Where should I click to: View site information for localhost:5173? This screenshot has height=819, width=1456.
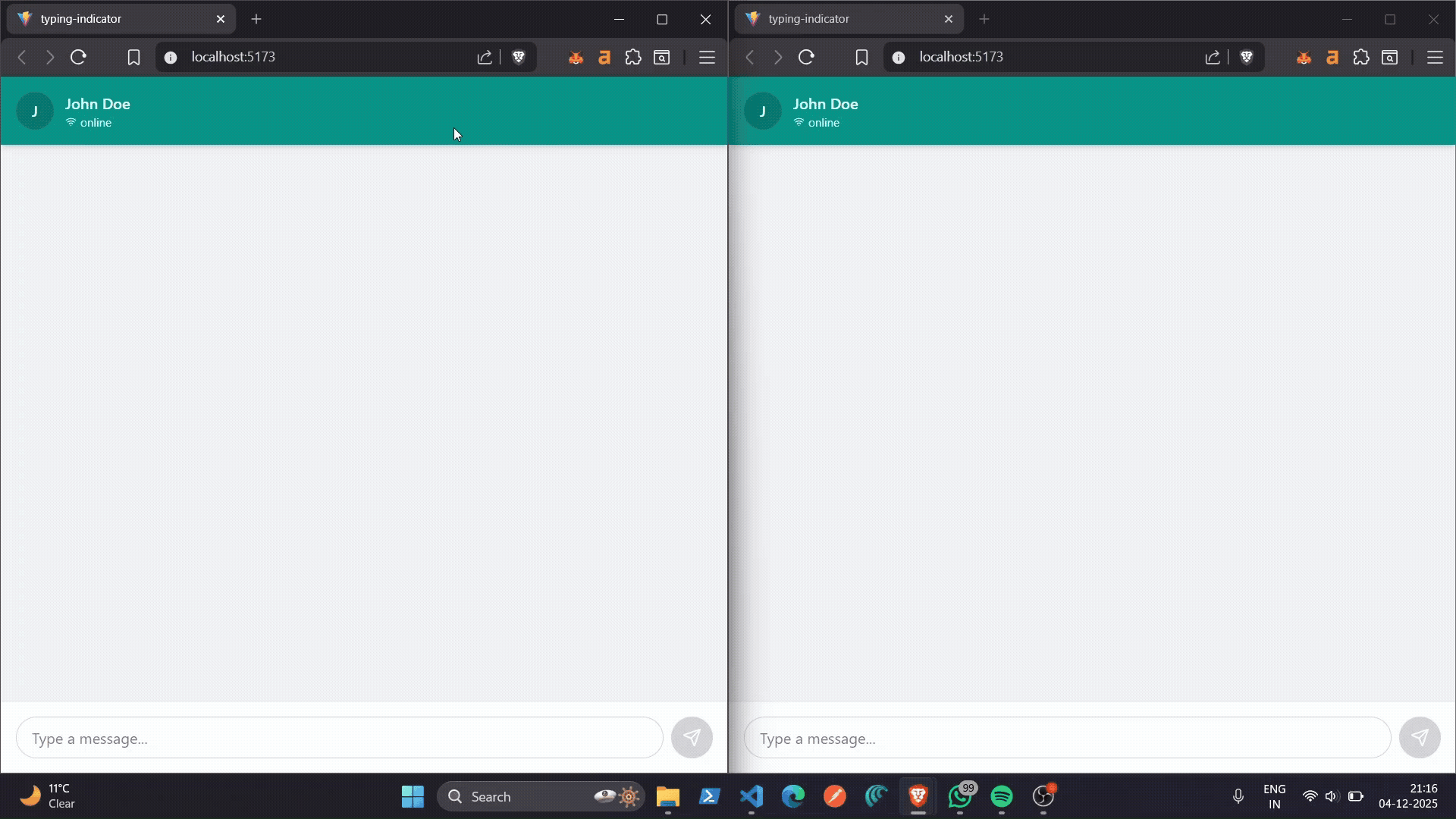[x=170, y=57]
